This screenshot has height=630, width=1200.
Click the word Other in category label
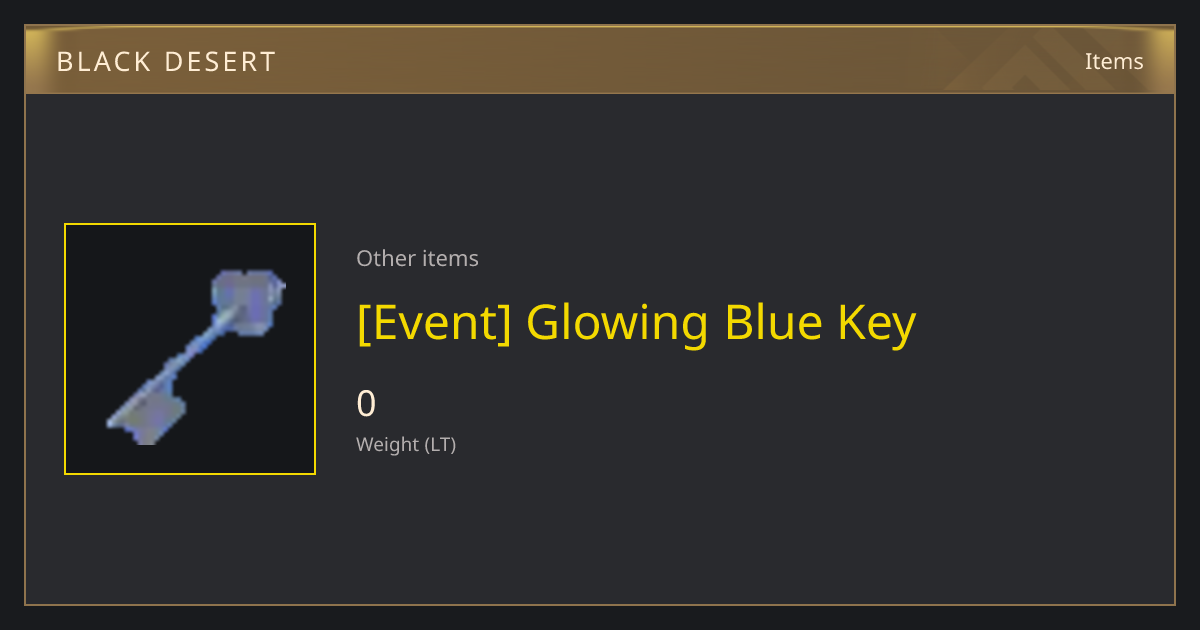point(386,258)
